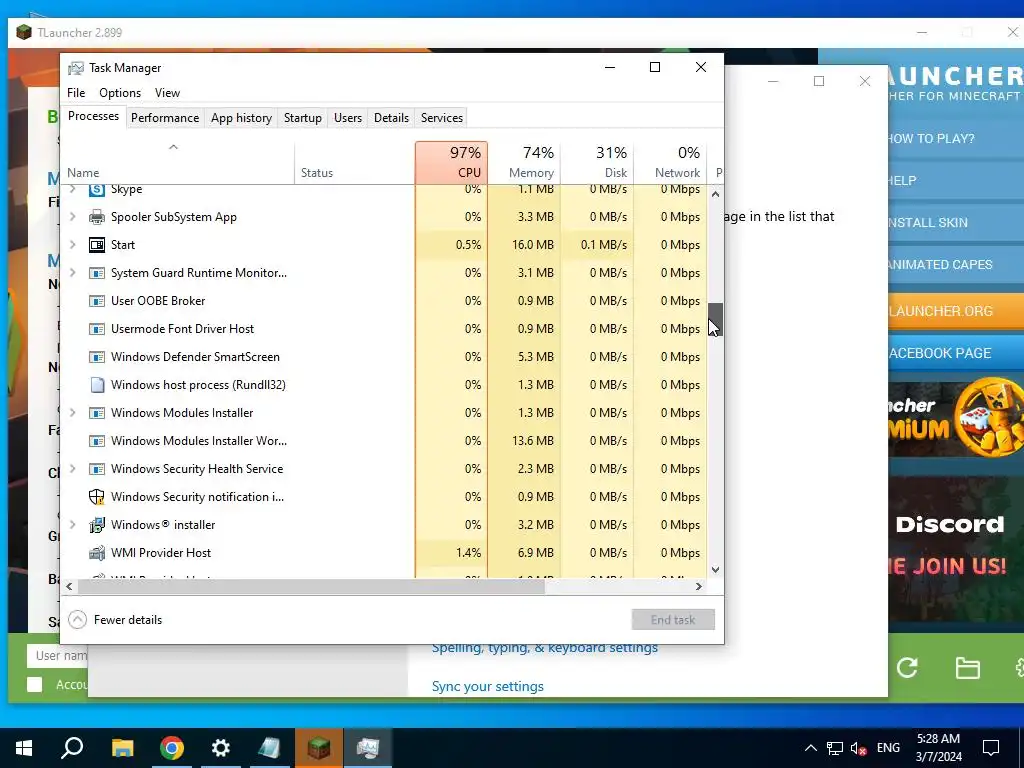This screenshot has width=1024, height=768.
Task: Switch to TLauncher Minecraft taskbar icon
Action: pyautogui.click(x=319, y=748)
